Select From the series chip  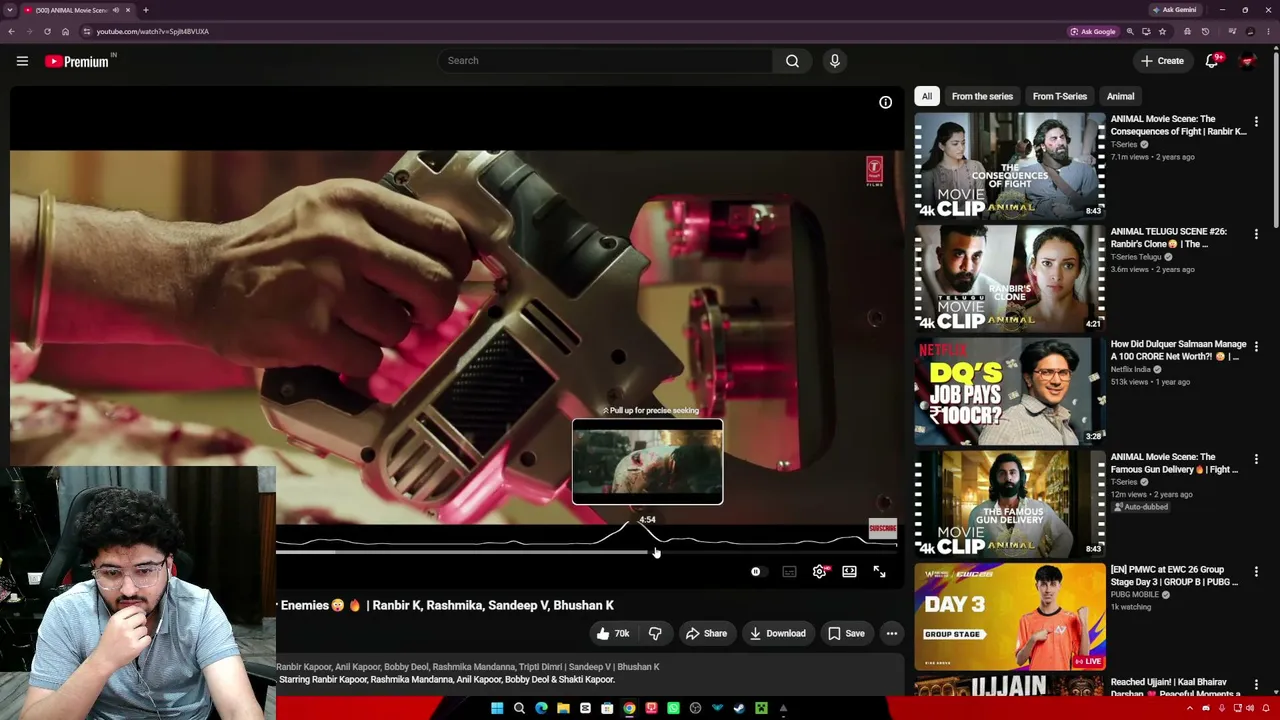982,96
